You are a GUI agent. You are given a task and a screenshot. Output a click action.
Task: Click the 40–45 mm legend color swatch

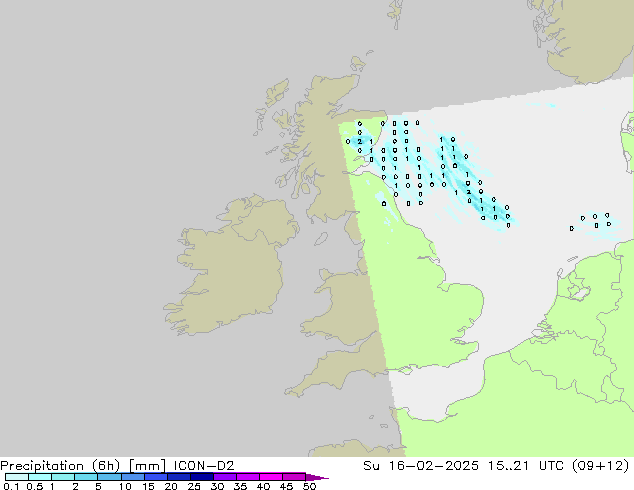[x=271, y=477]
